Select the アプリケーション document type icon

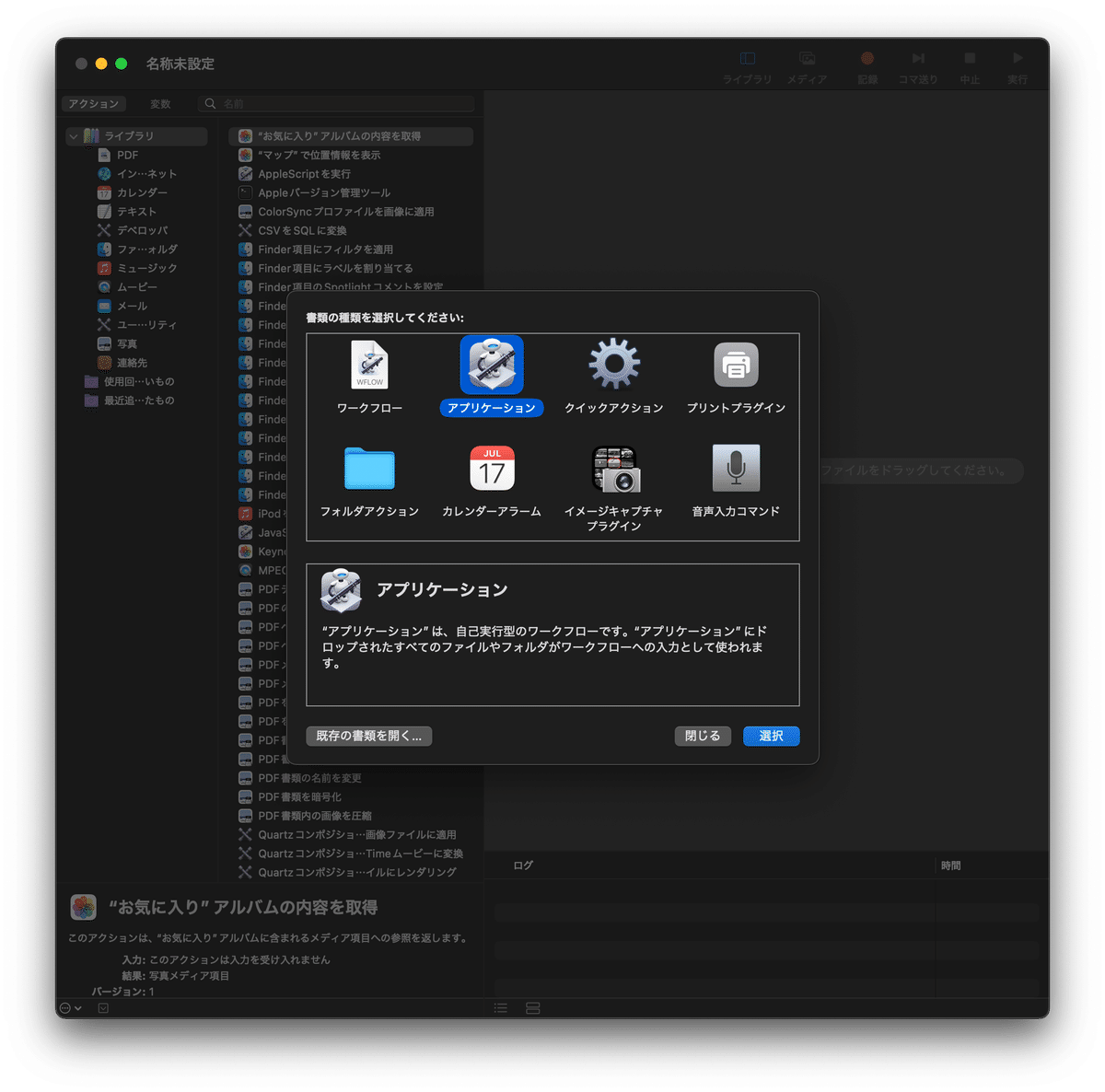(492, 365)
